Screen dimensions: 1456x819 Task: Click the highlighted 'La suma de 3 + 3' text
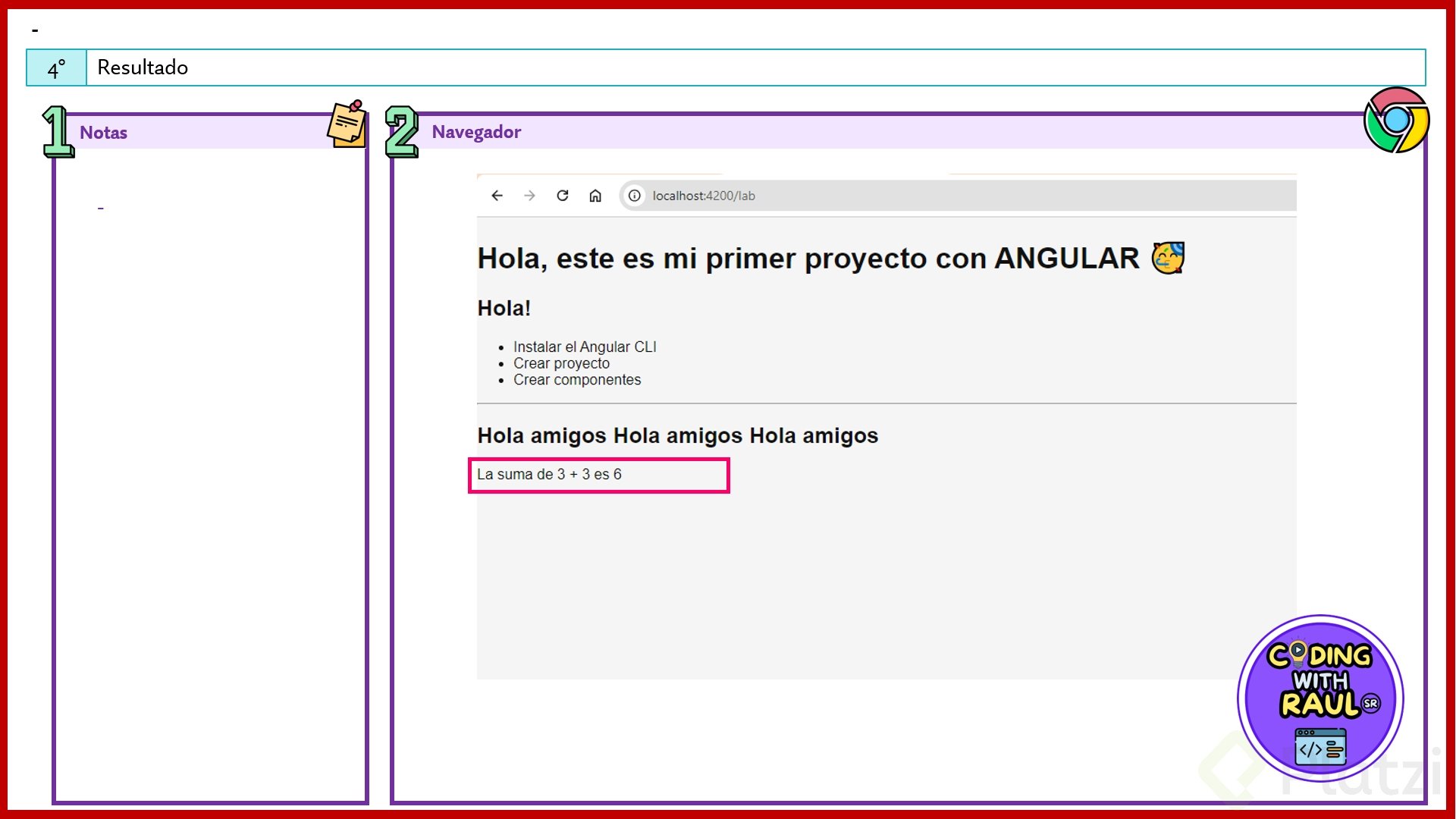[x=549, y=475]
